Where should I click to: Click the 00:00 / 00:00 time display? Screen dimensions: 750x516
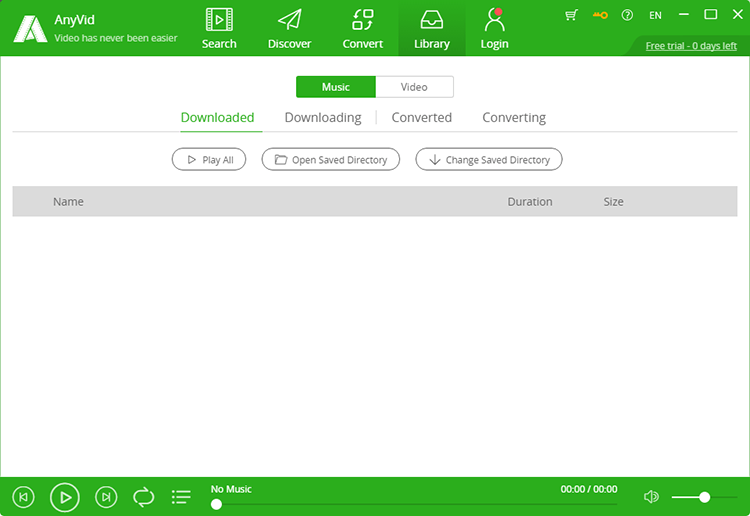coord(589,489)
